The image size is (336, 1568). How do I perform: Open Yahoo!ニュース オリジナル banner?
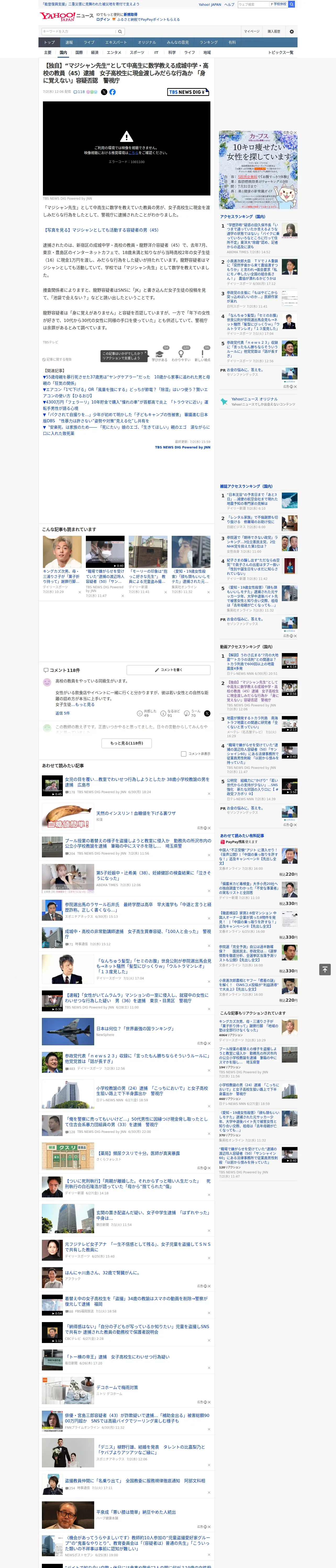259,402
